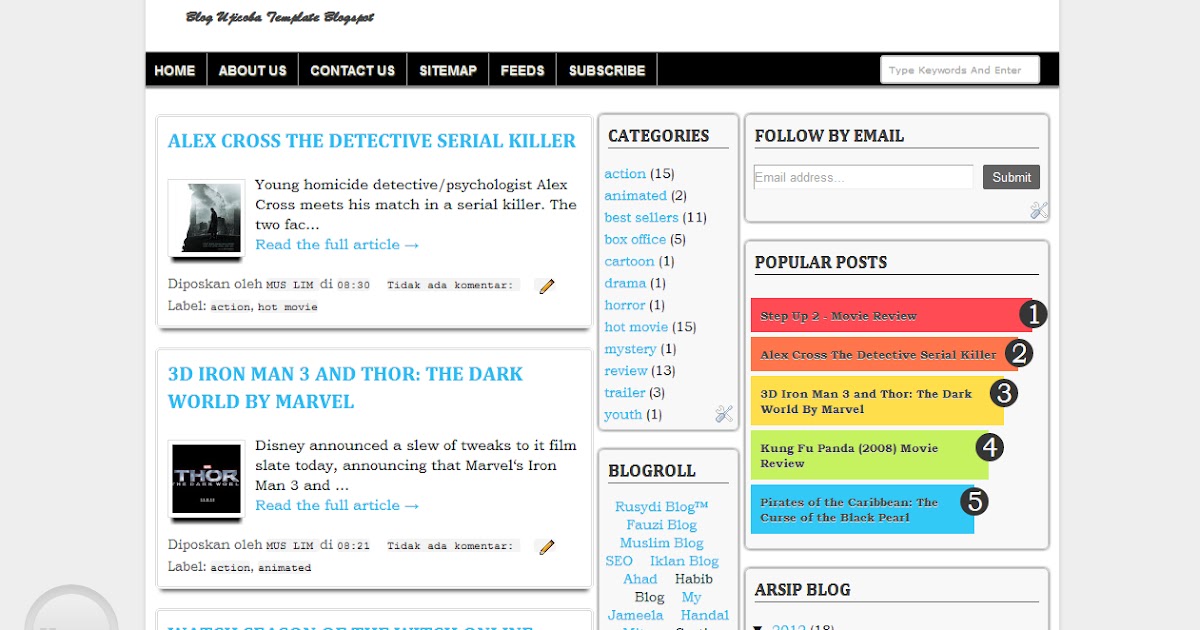
Task: Open Tidak ada komentar on Alex Cross post
Action: [x=450, y=286]
